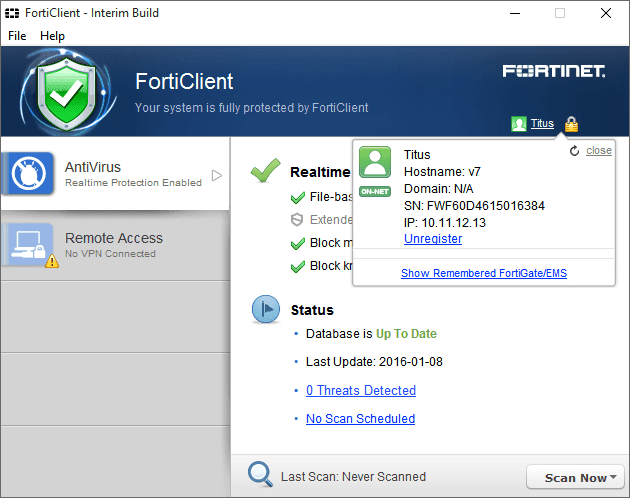Image resolution: width=630 pixels, height=498 pixels.
Task: Click the large green Realtime Protection checkmark
Action: 265,170
